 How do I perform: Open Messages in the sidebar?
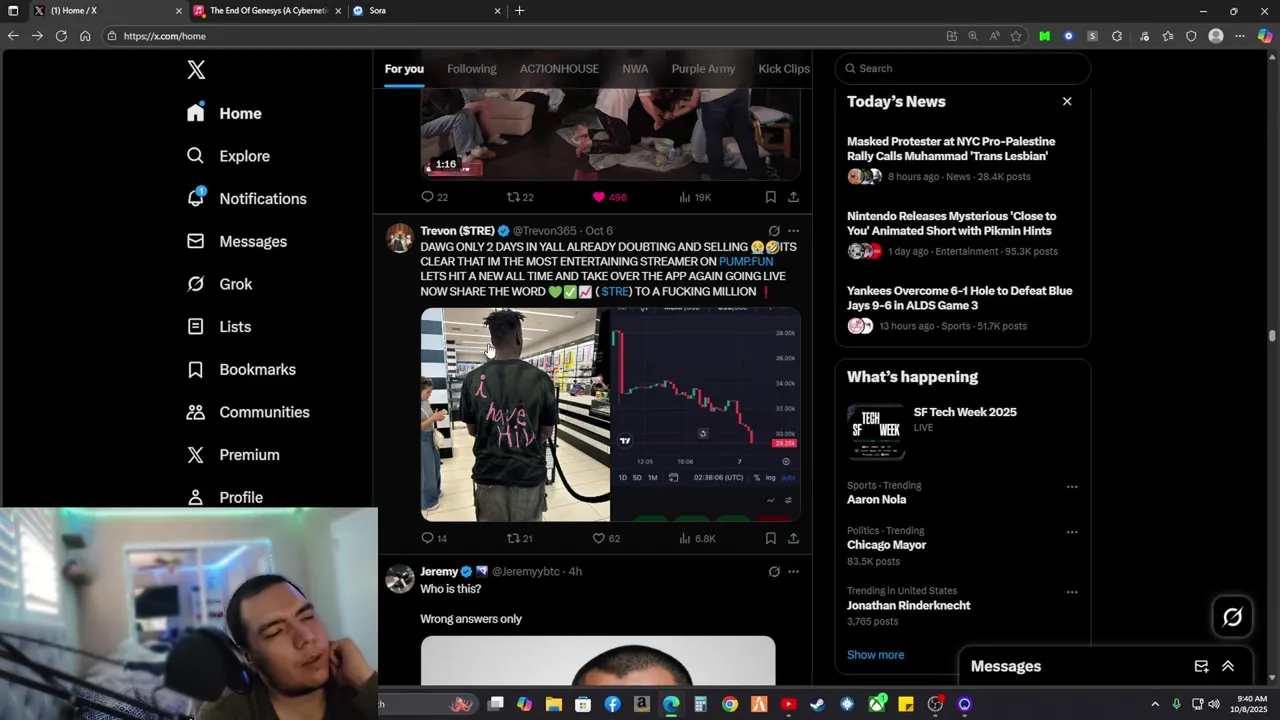tap(237, 241)
